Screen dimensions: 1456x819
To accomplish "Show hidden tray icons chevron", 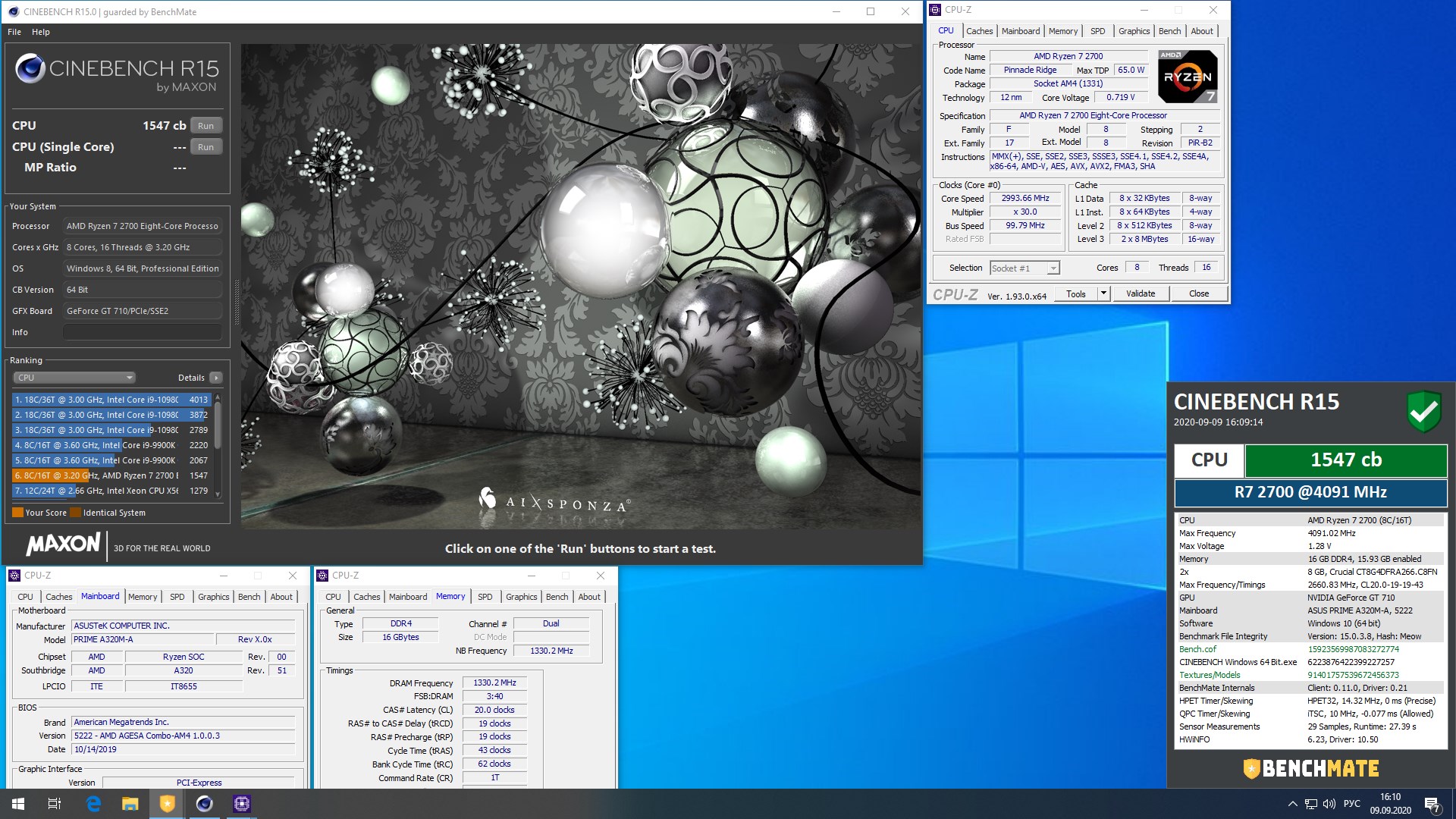I will pos(1292,804).
